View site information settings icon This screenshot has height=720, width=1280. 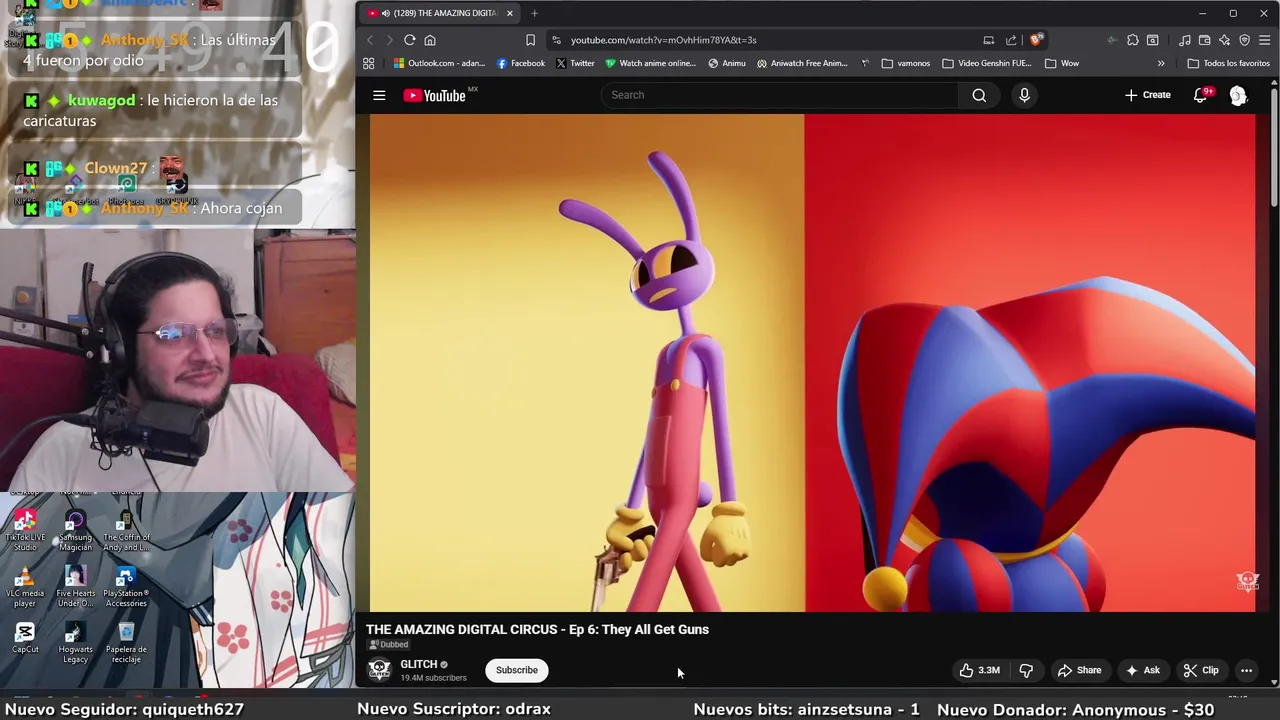pos(556,40)
